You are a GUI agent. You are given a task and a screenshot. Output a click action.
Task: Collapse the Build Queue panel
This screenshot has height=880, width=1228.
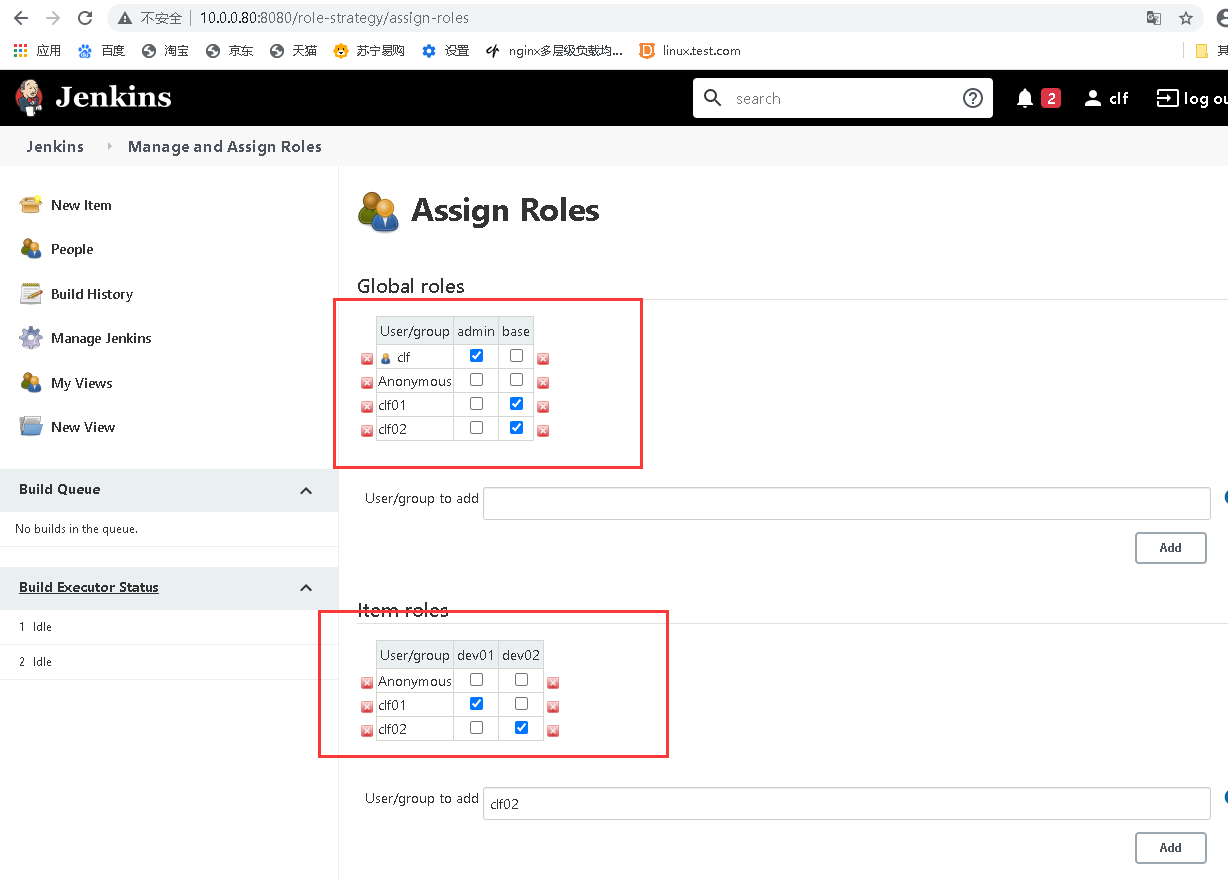[x=306, y=490]
